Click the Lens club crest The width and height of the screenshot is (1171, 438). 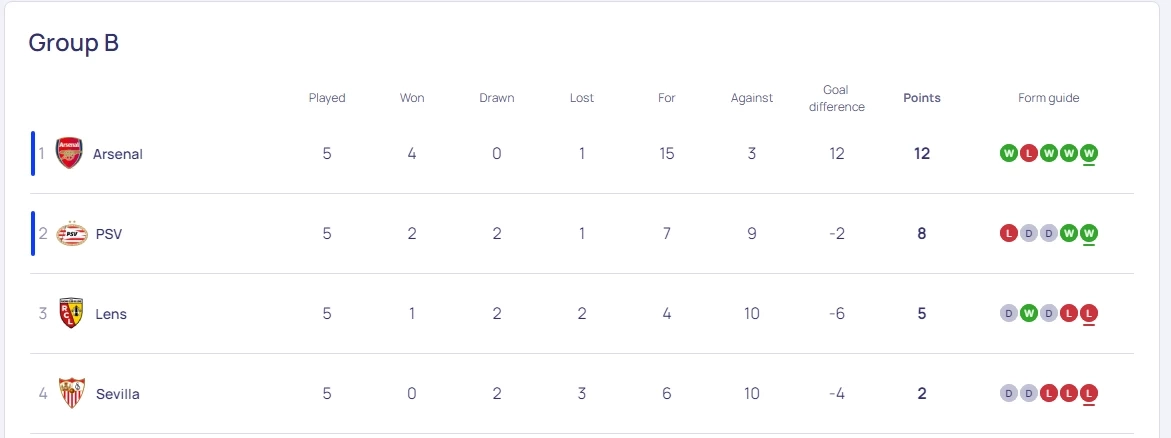click(71, 314)
